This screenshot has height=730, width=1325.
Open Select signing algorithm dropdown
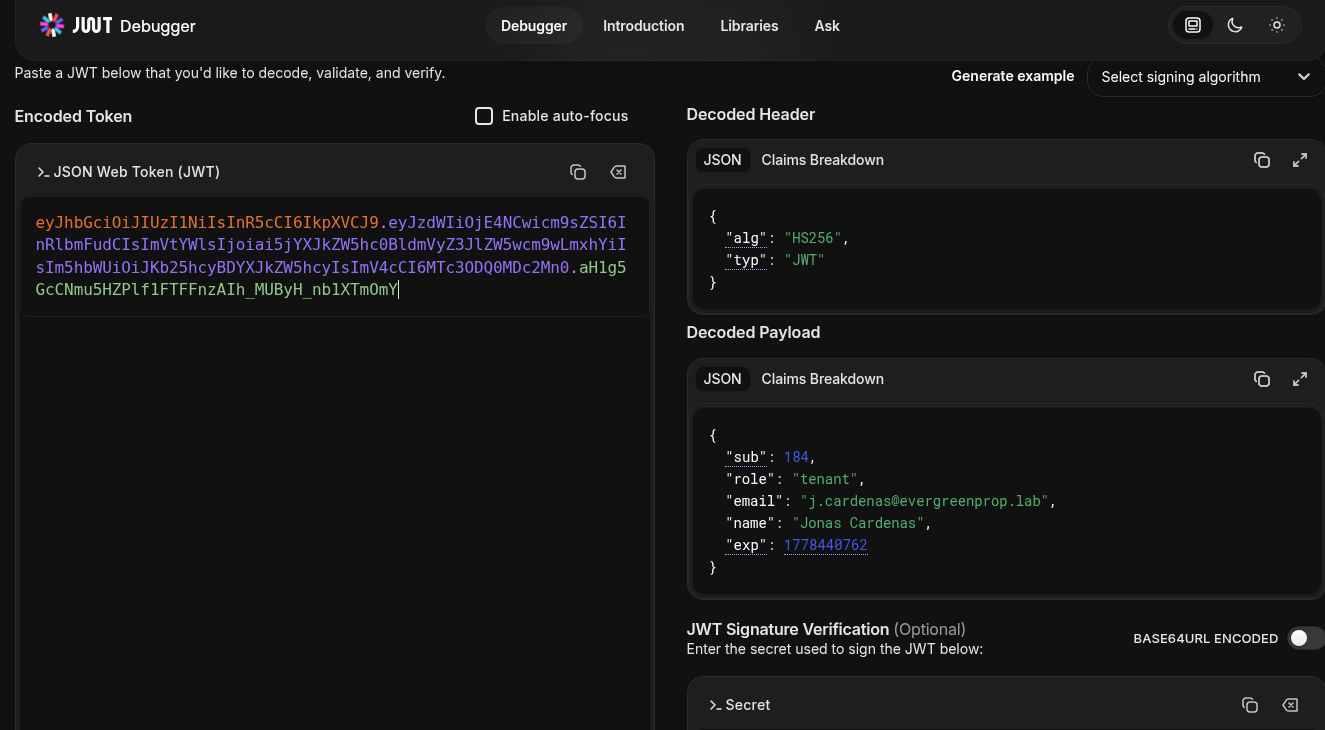point(1206,77)
